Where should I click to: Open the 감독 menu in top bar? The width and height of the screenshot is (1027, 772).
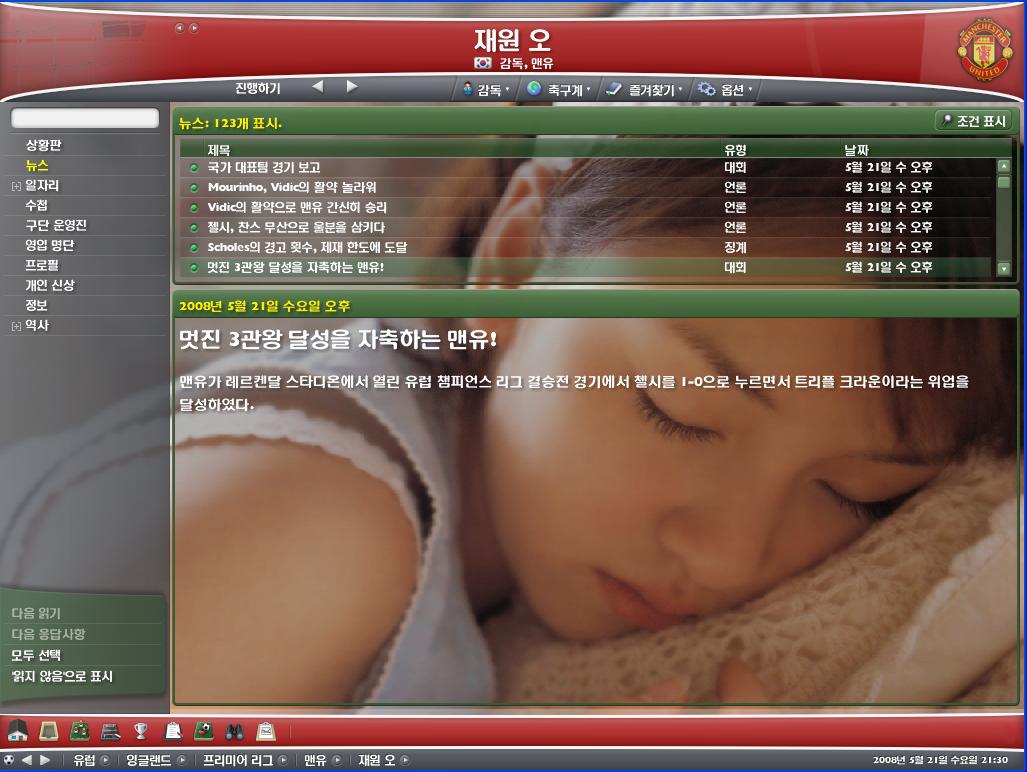pos(485,89)
